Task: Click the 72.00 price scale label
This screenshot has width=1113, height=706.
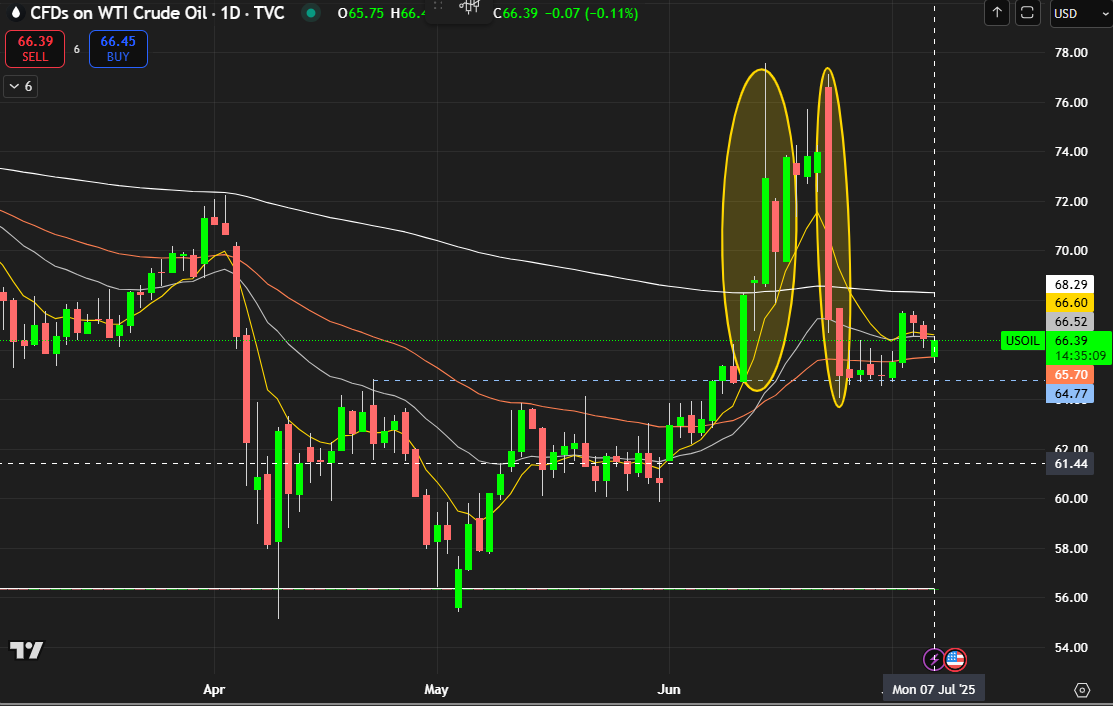Action: pyautogui.click(x=1070, y=202)
